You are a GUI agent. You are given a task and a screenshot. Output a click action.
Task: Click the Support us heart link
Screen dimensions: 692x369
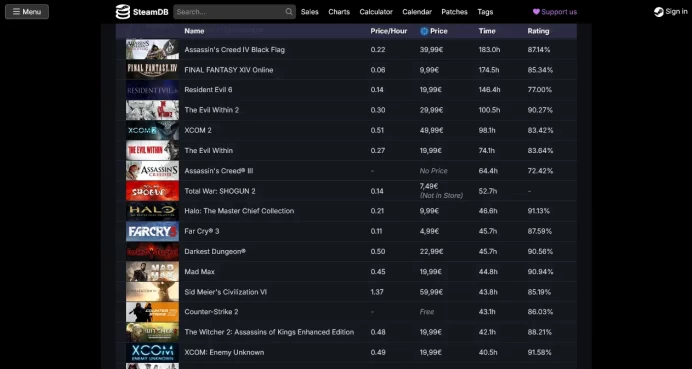(555, 12)
